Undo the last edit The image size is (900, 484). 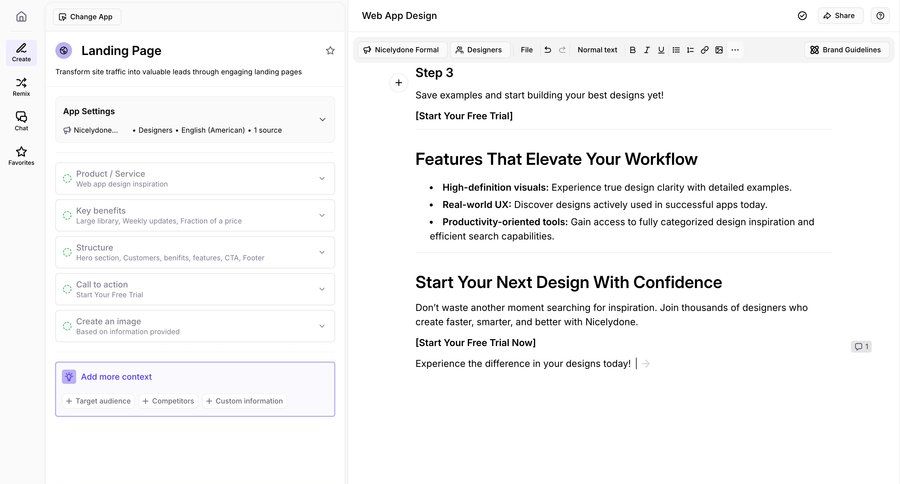click(547, 50)
